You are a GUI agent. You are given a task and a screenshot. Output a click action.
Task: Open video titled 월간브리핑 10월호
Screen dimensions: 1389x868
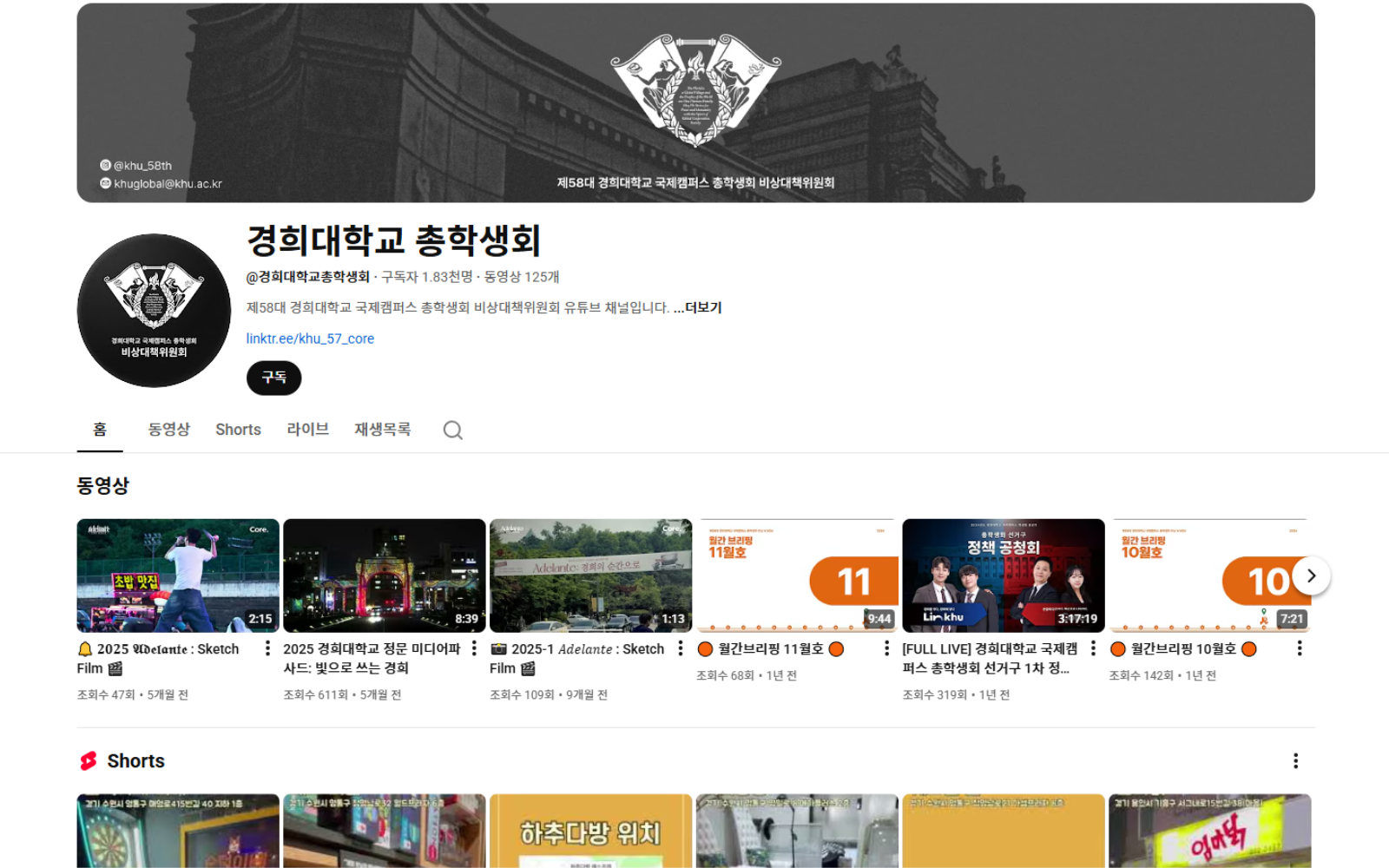pyautogui.click(x=1183, y=649)
